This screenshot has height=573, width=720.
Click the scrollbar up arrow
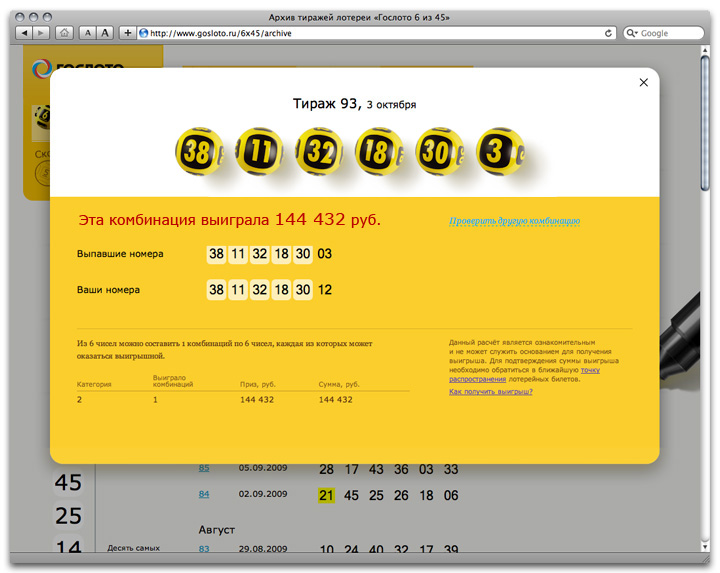pyautogui.click(x=705, y=49)
